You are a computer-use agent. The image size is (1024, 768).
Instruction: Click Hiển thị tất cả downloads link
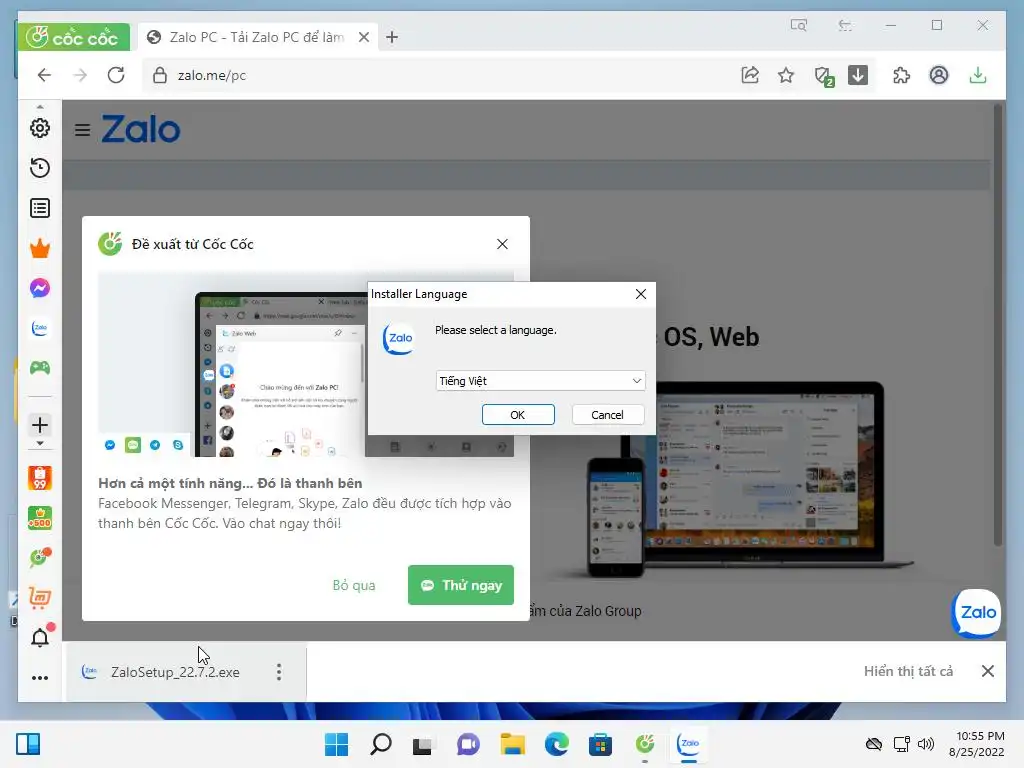908,671
